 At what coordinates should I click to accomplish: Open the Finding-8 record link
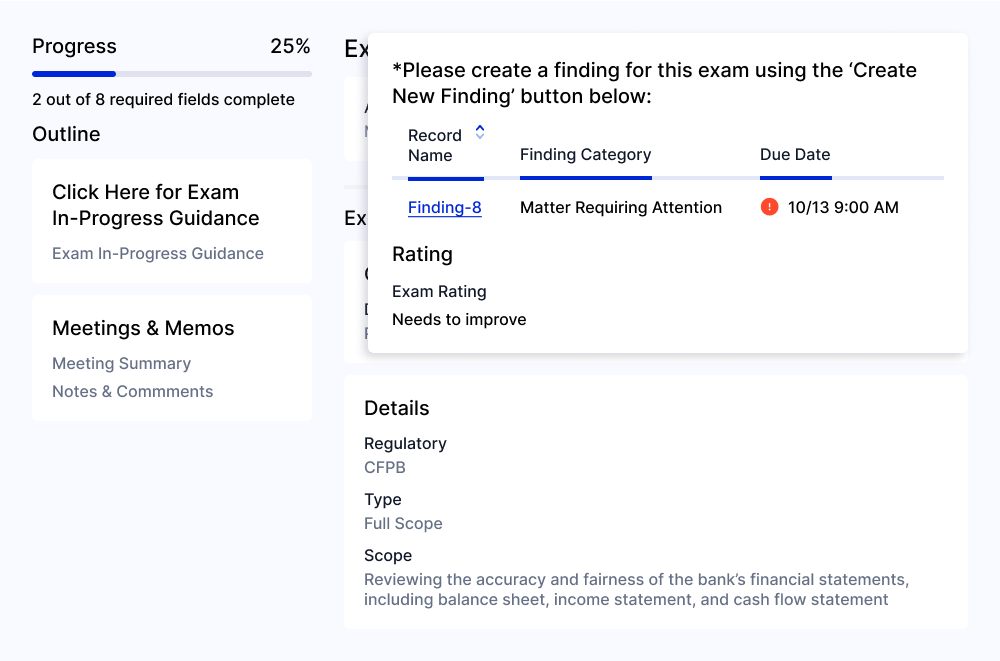coord(445,207)
